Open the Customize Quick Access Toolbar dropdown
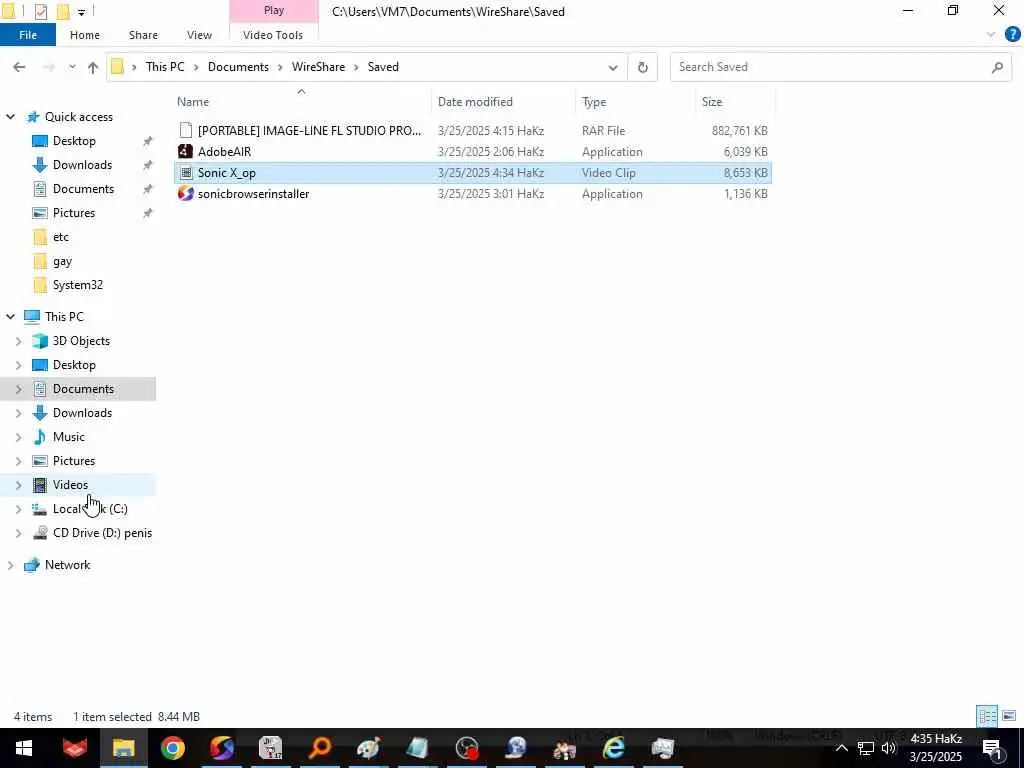This screenshot has width=1024, height=768. point(81,12)
